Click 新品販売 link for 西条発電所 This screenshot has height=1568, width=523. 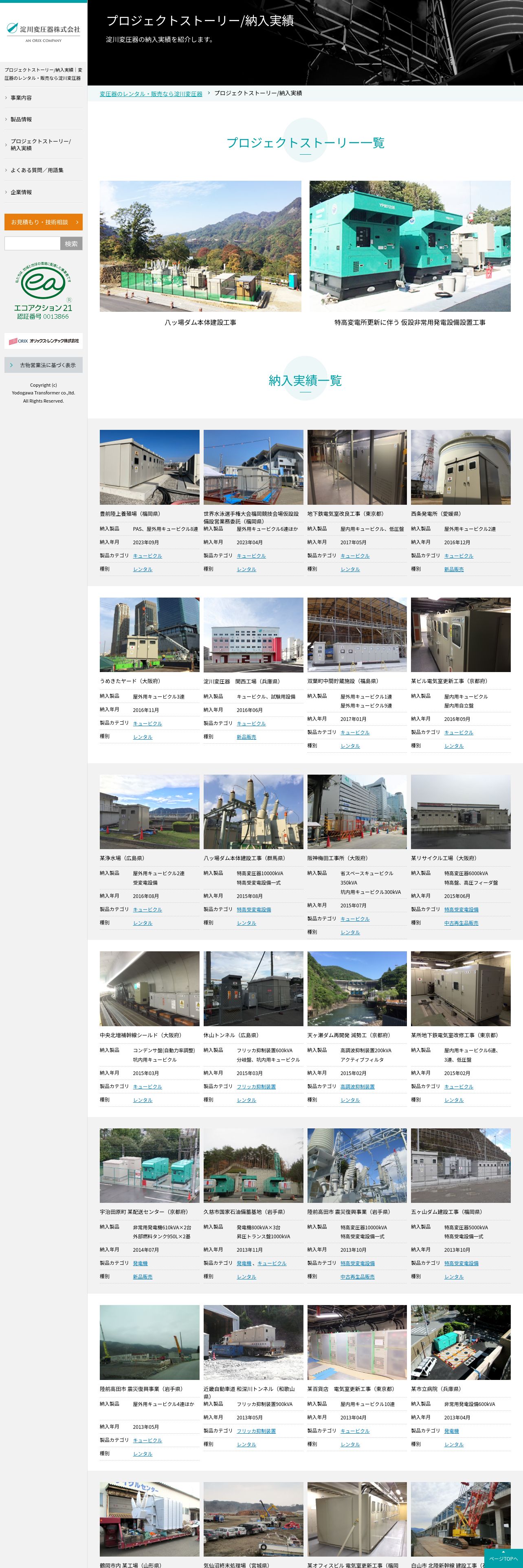click(x=454, y=569)
